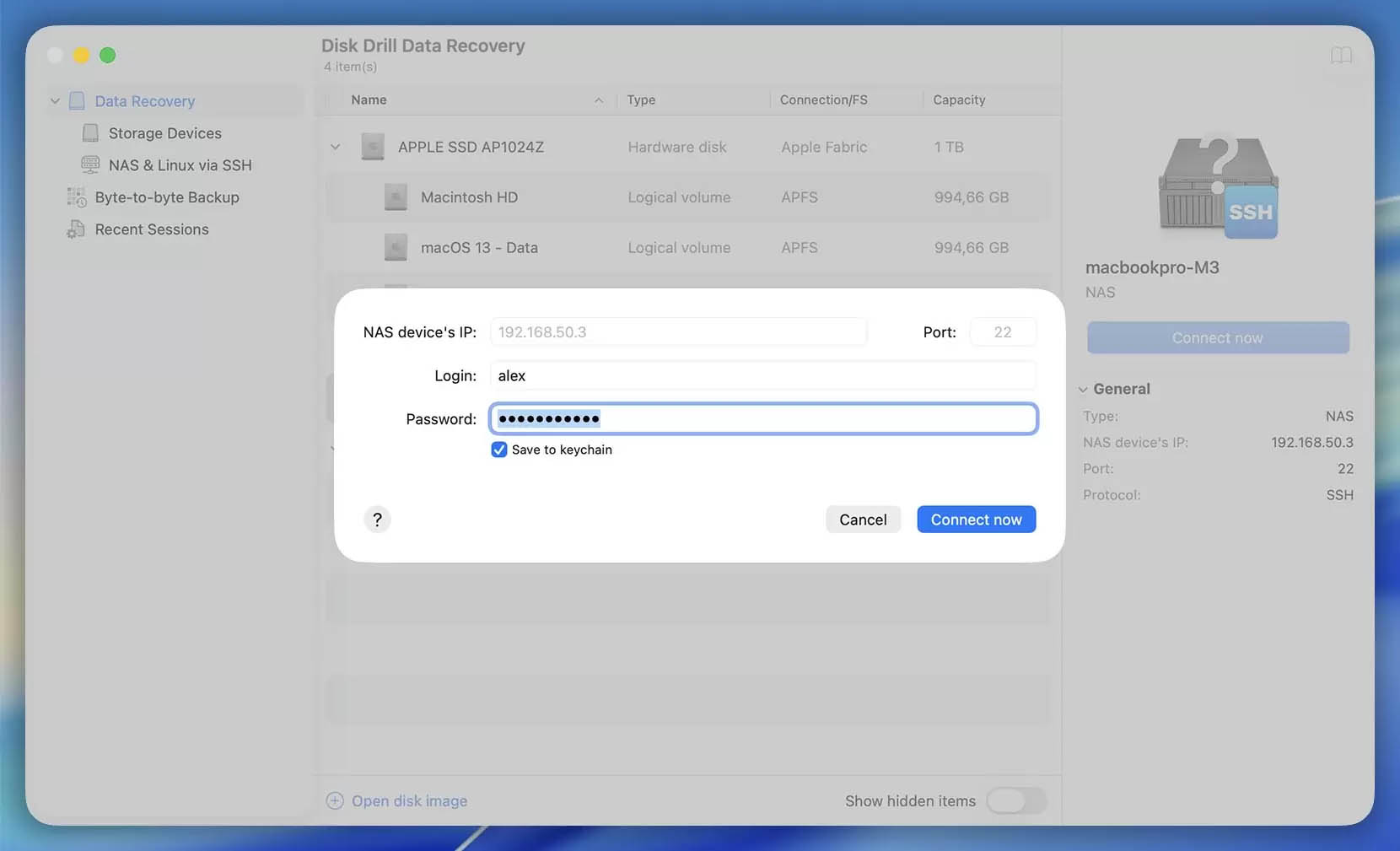Click the Connection/FS column header
This screenshot has width=1400, height=851.
823,100
